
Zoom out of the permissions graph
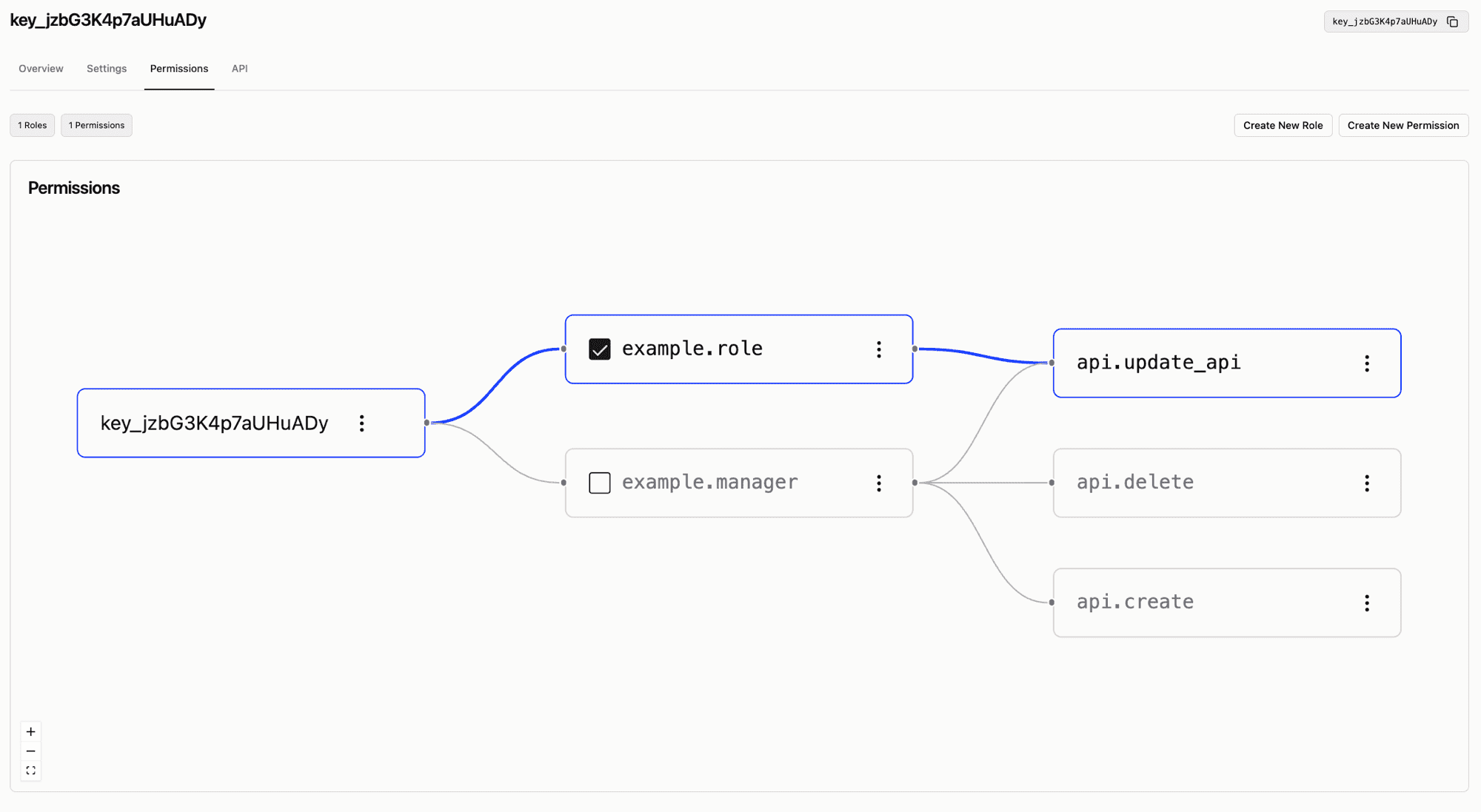point(30,751)
